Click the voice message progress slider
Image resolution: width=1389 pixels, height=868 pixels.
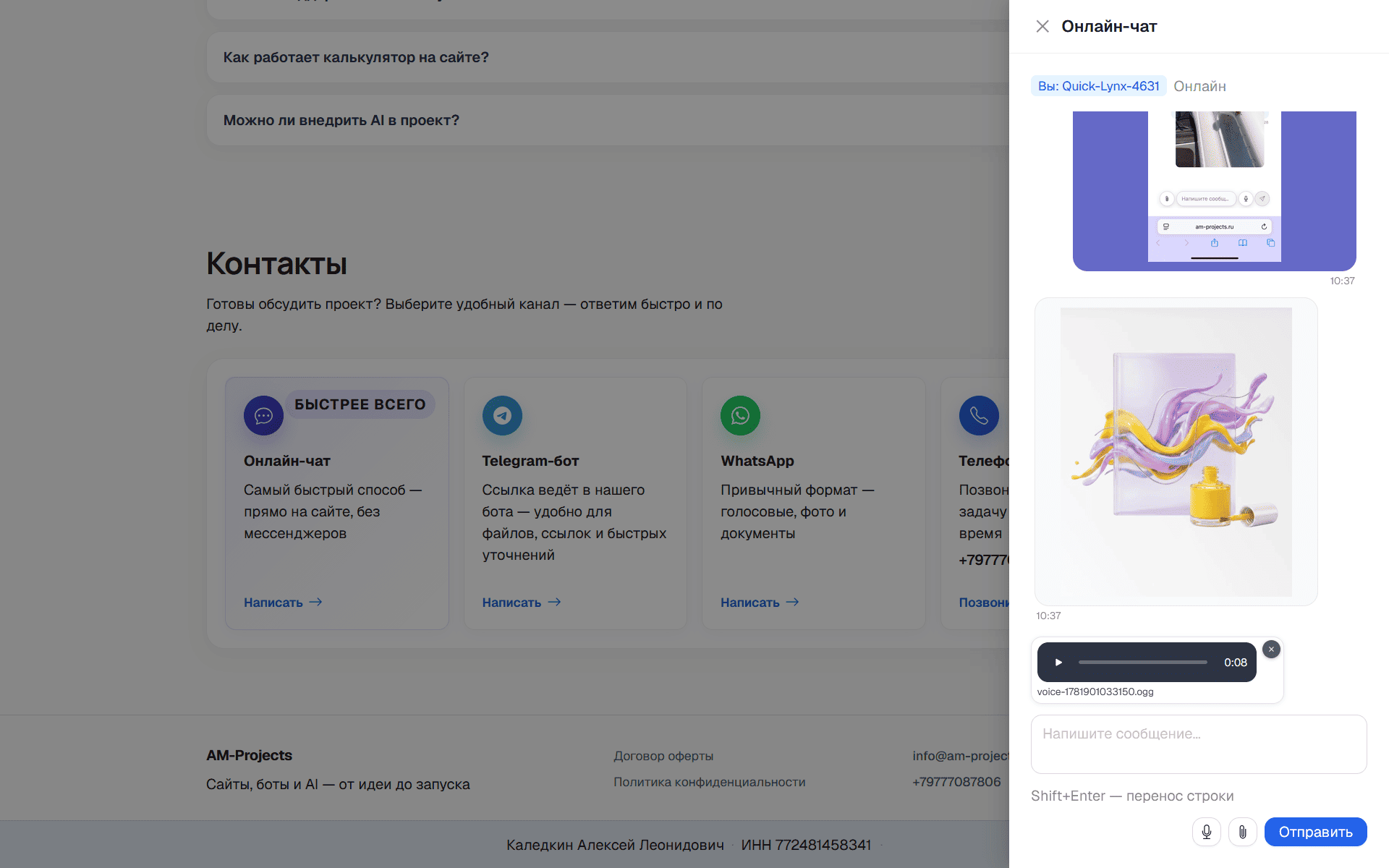[x=1143, y=663]
